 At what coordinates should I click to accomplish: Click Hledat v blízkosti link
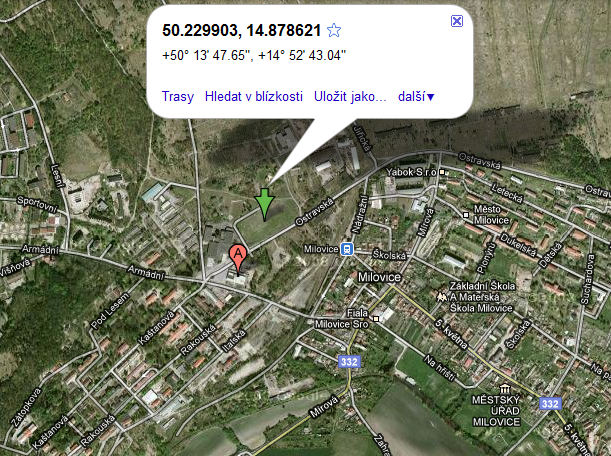point(254,96)
